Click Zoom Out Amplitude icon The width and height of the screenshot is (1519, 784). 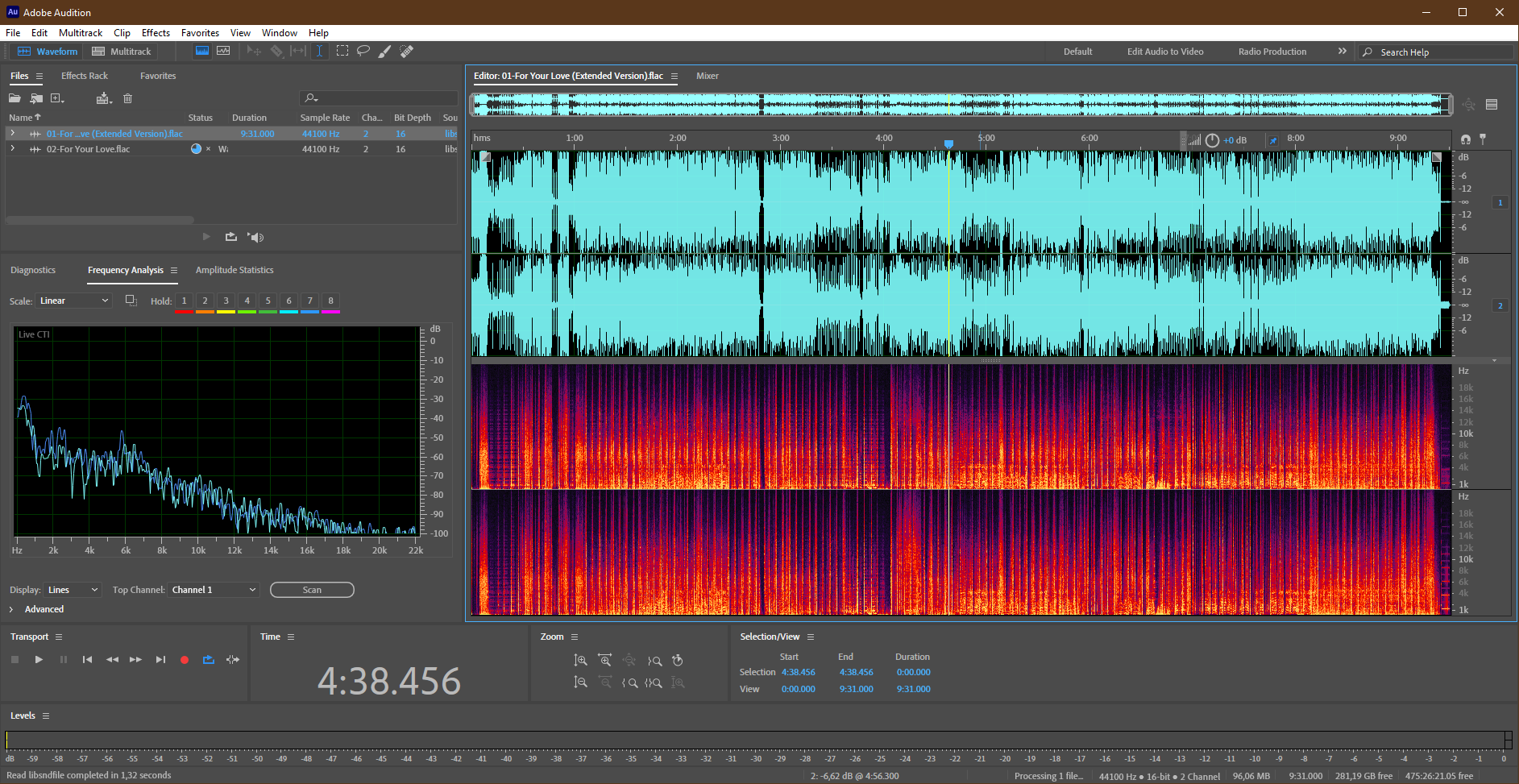coord(580,682)
